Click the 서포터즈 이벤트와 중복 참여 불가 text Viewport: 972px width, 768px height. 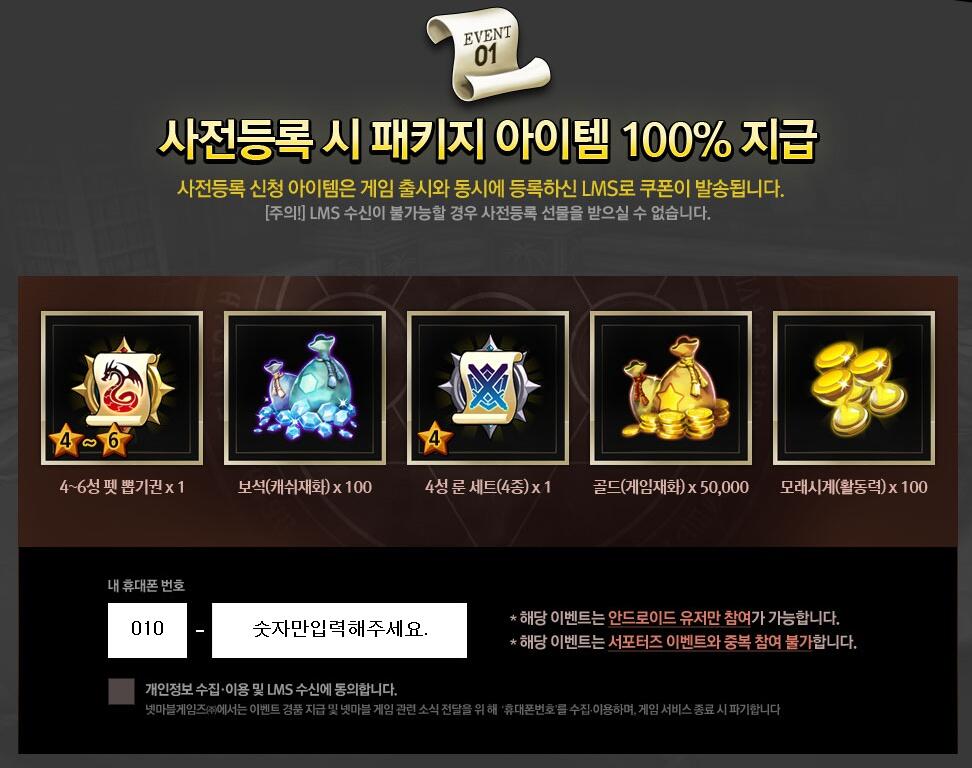(x=709, y=642)
